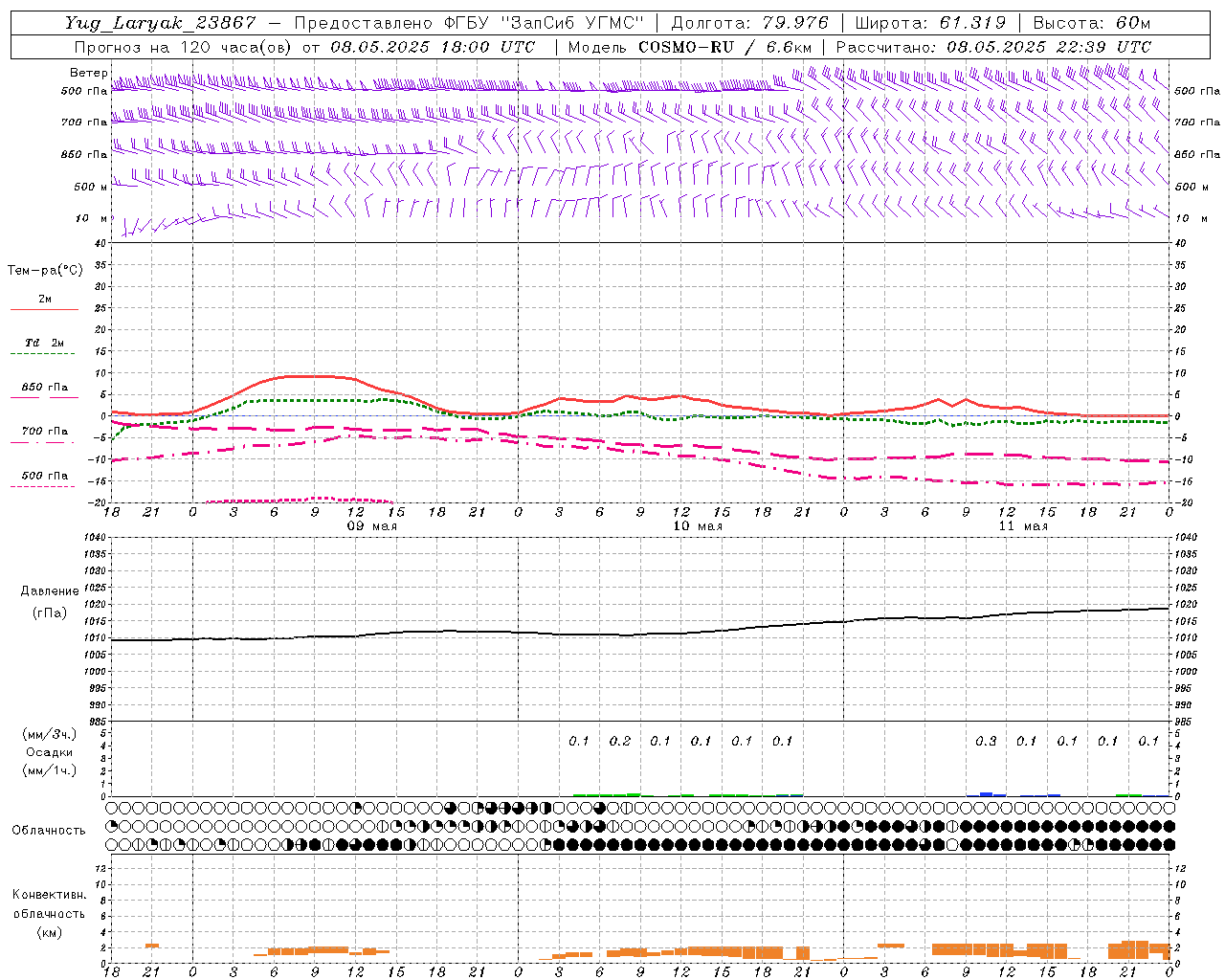Click the Конвективн. convective cloud label

49,895
